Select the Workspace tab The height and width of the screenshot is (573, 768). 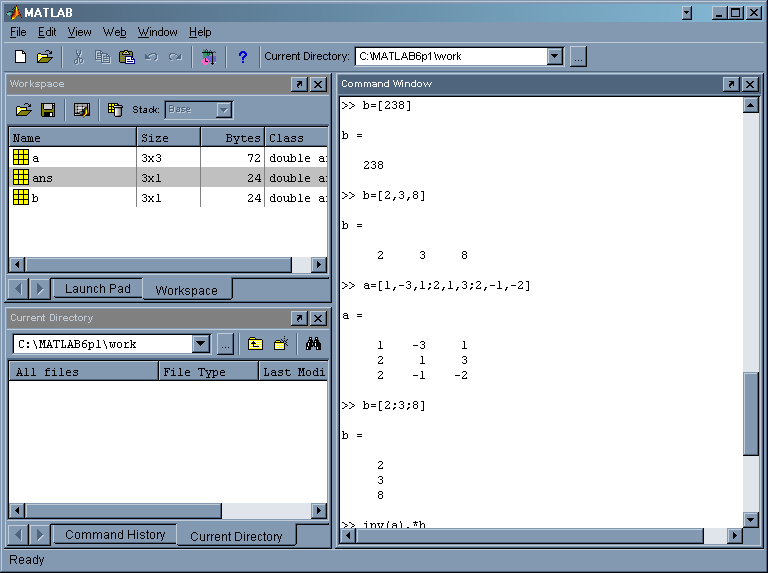point(187,290)
